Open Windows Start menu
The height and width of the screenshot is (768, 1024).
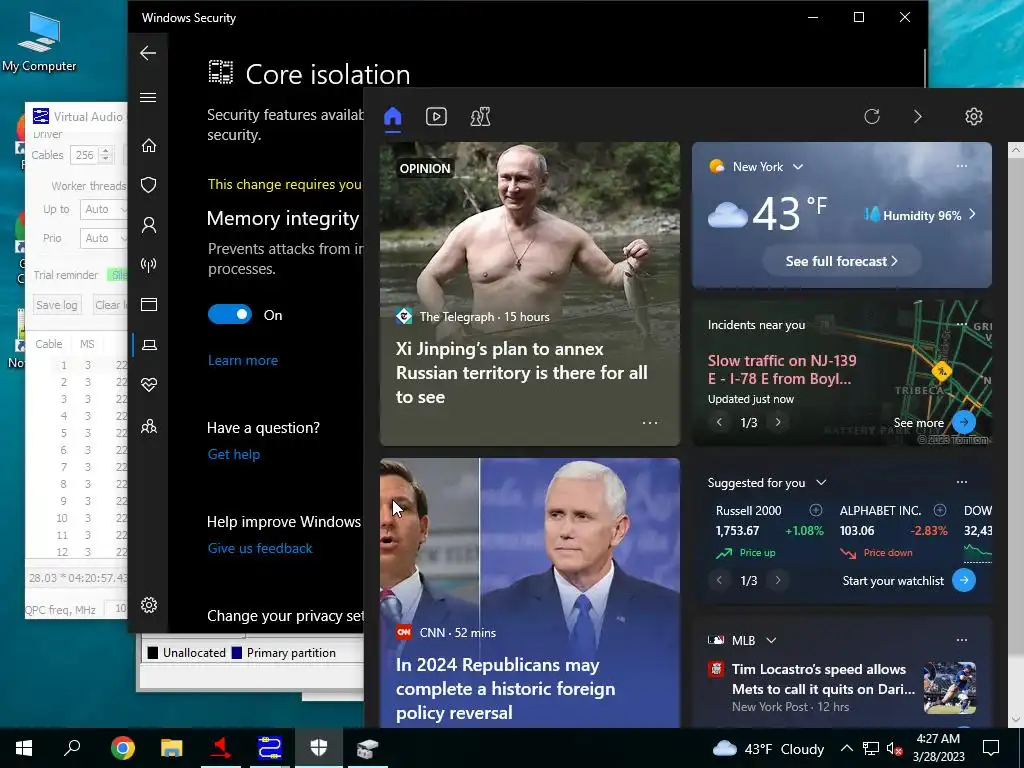tap(24, 748)
